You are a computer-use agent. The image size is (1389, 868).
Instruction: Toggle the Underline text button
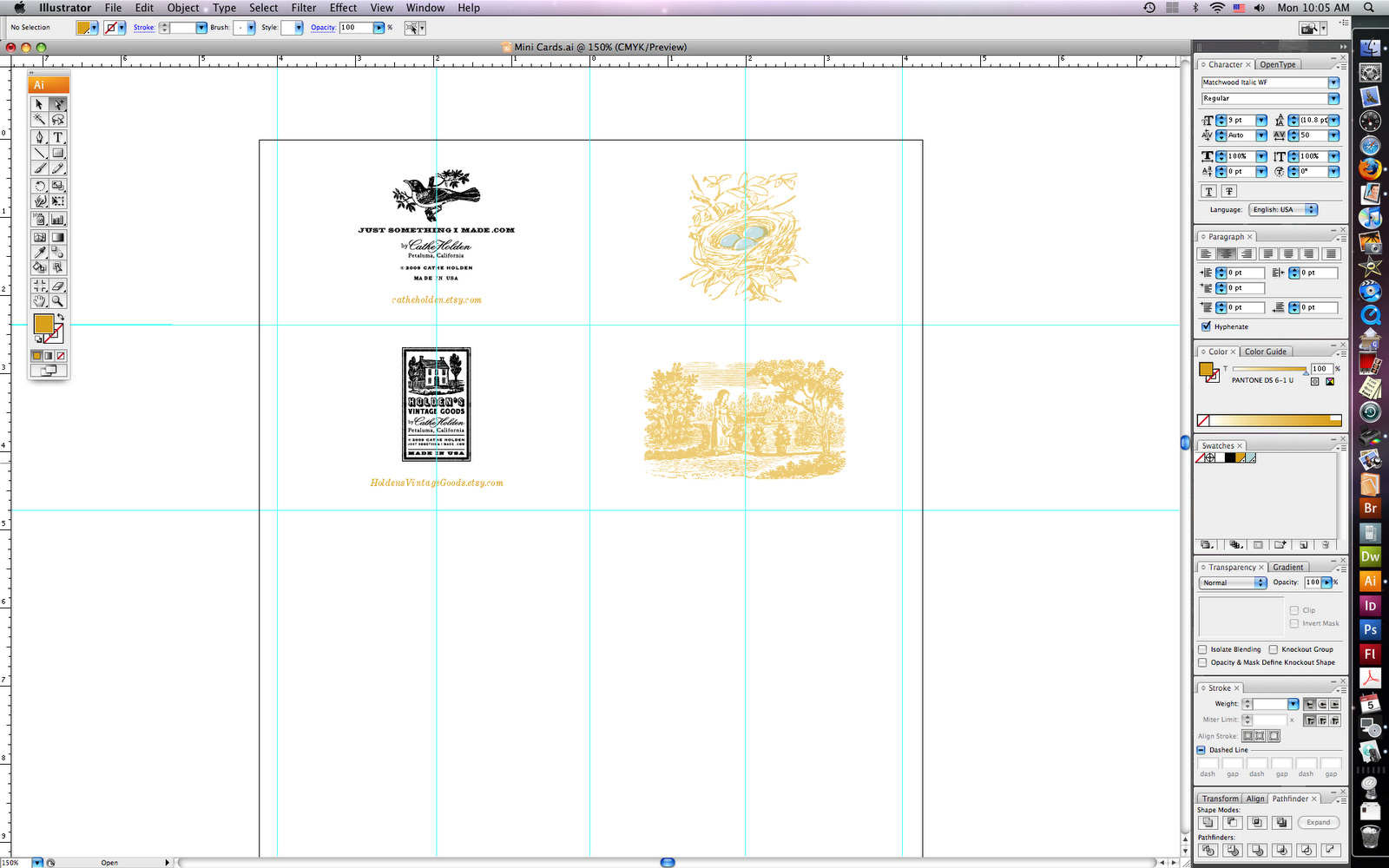click(x=1208, y=191)
